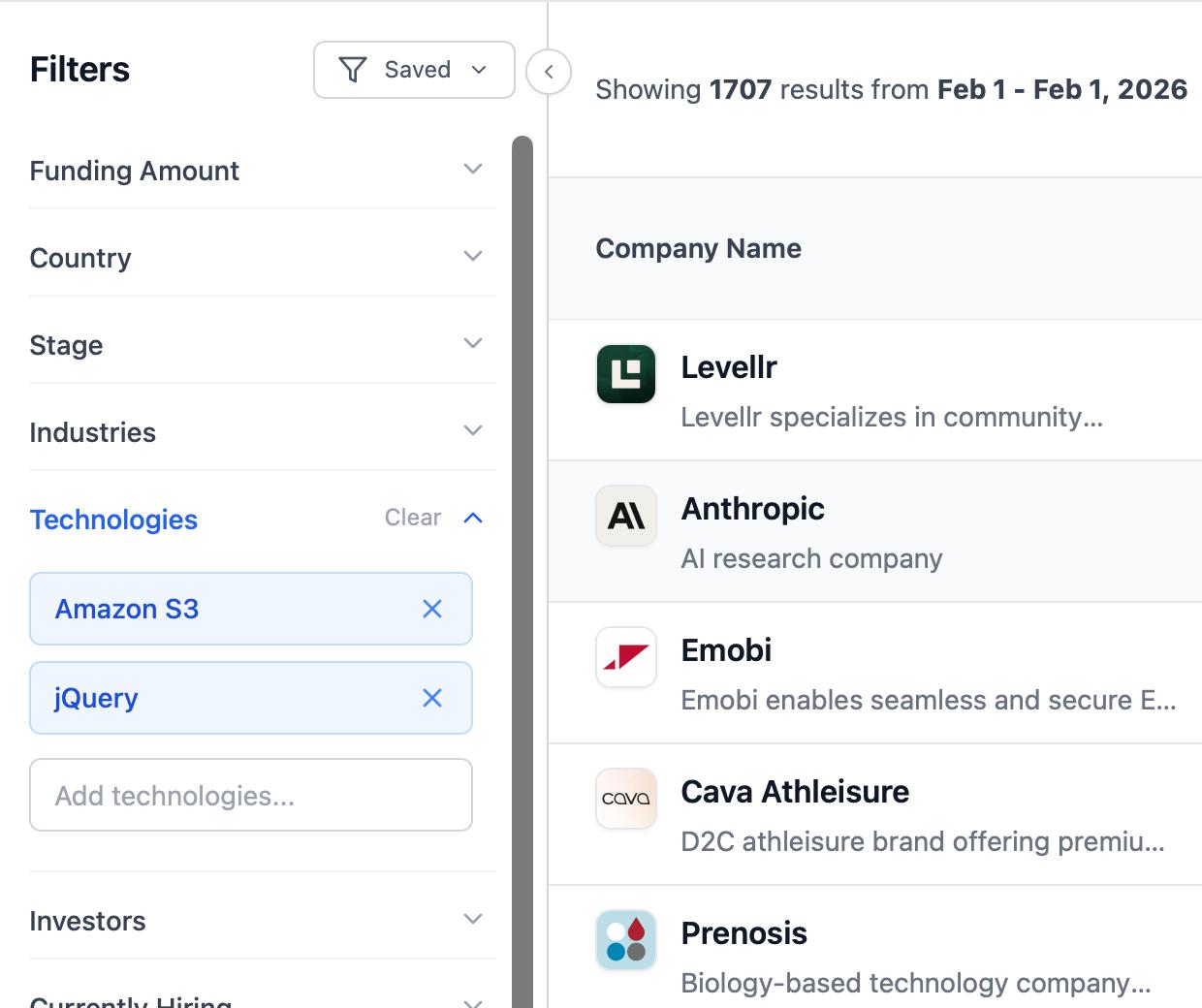Remove the jQuery technology filter
The image size is (1202, 1008).
point(433,698)
